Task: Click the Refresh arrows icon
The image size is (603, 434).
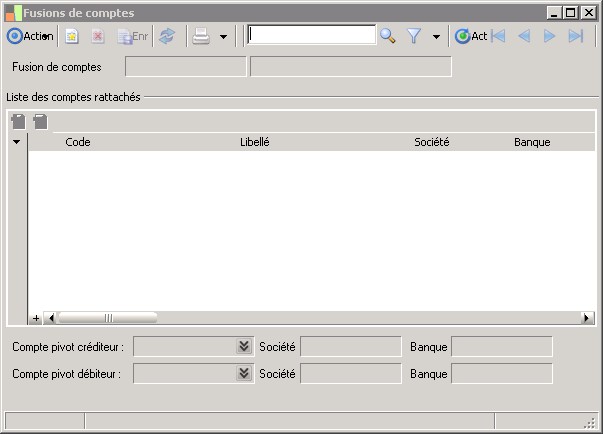Action: click(167, 37)
